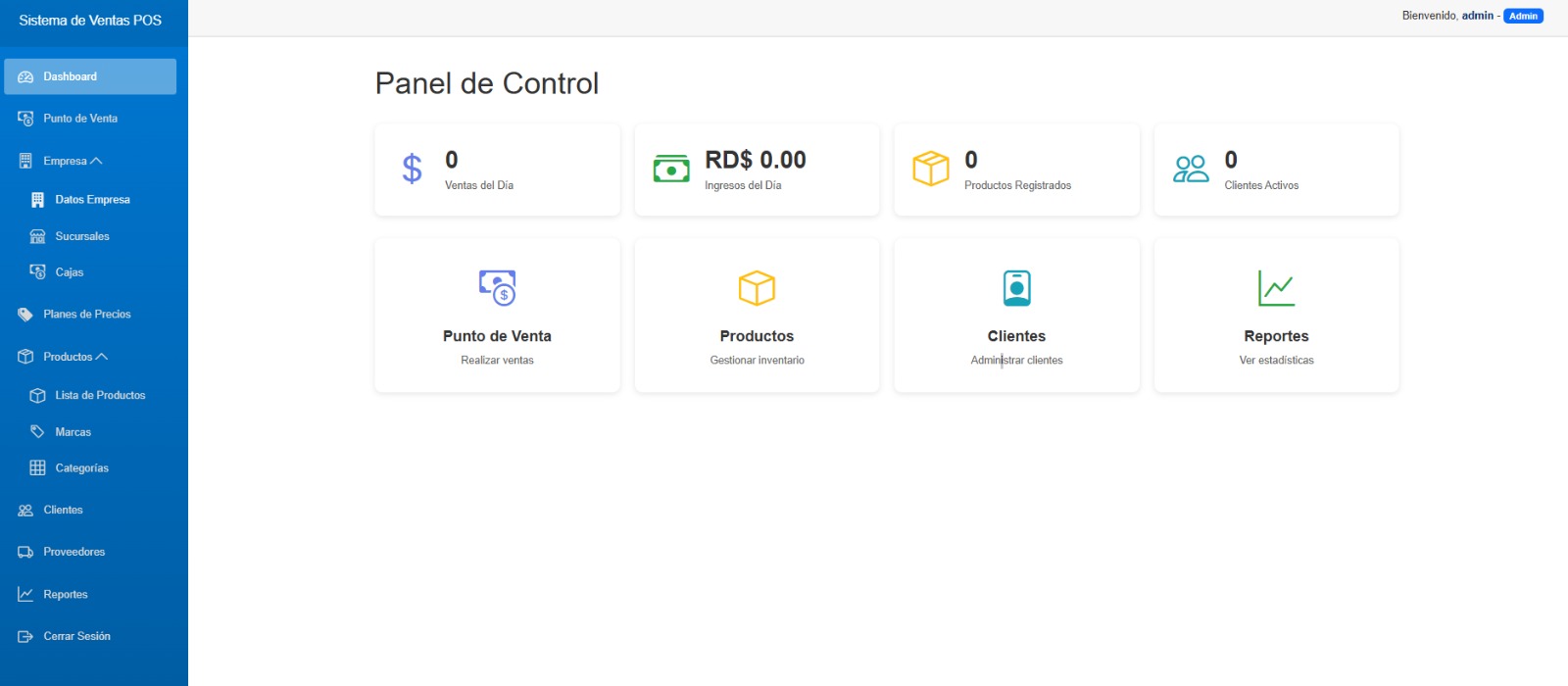Click the Sucursales store icon in sidebar

[x=37, y=237]
